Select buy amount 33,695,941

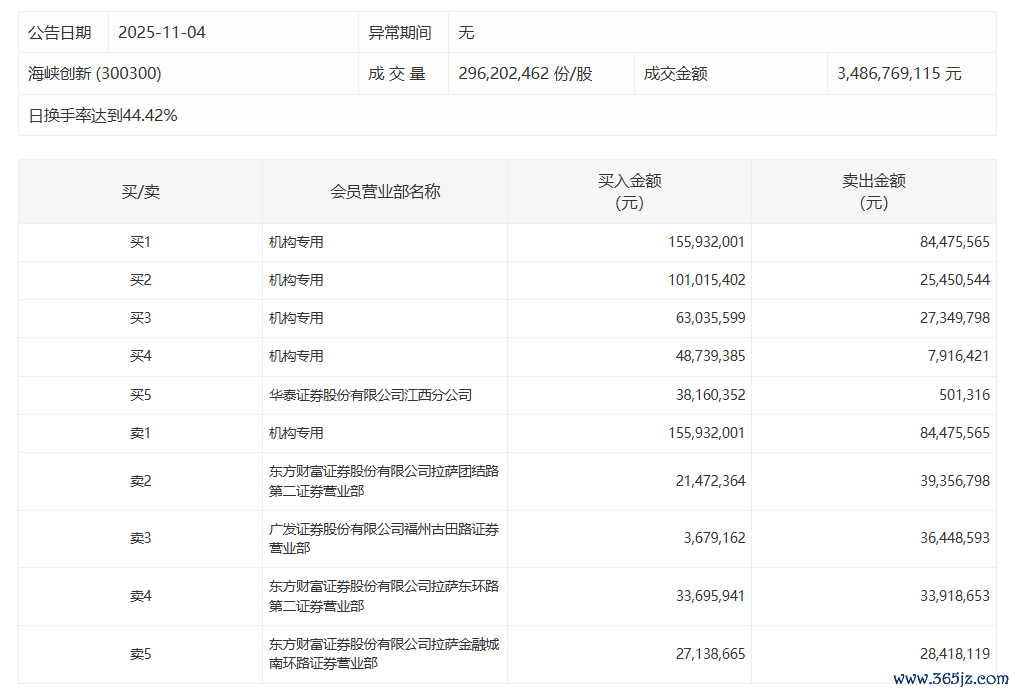pos(710,596)
